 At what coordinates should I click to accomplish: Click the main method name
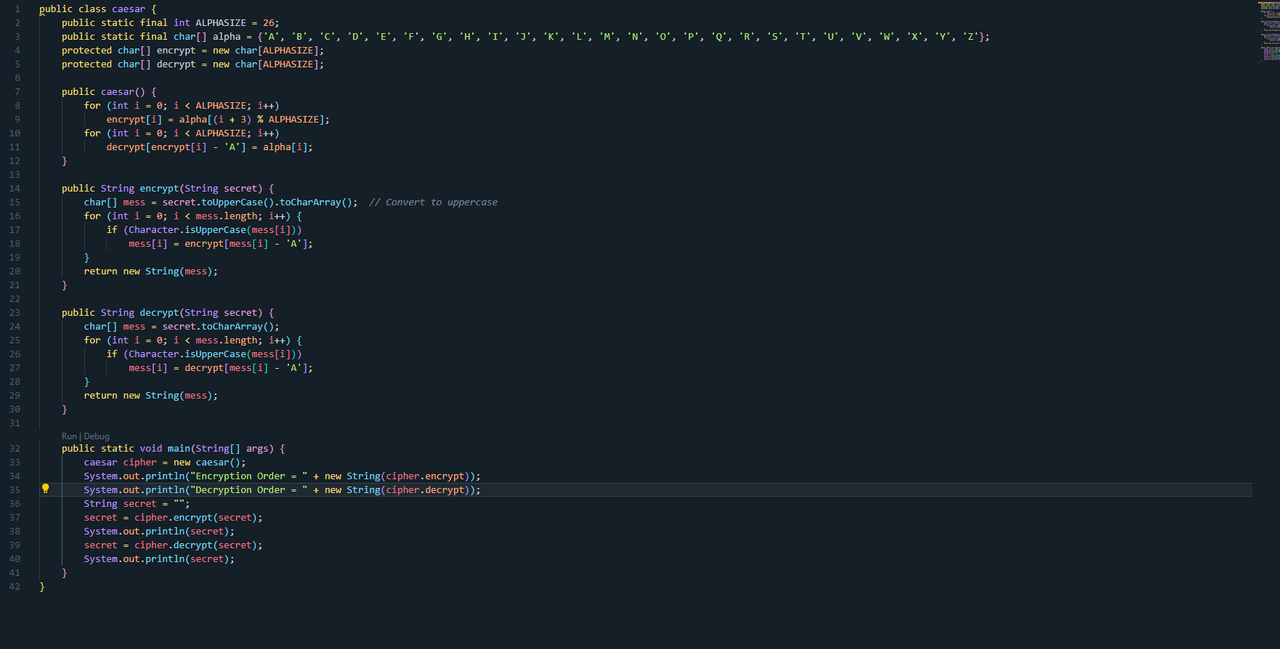coord(179,448)
